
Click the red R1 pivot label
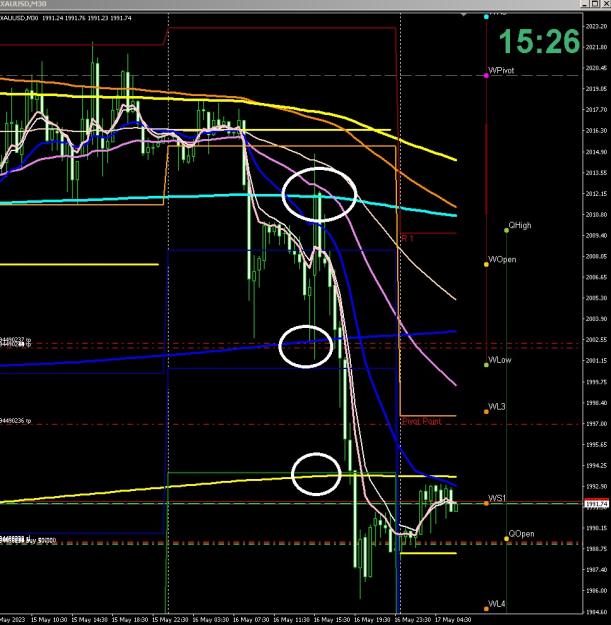[407, 238]
